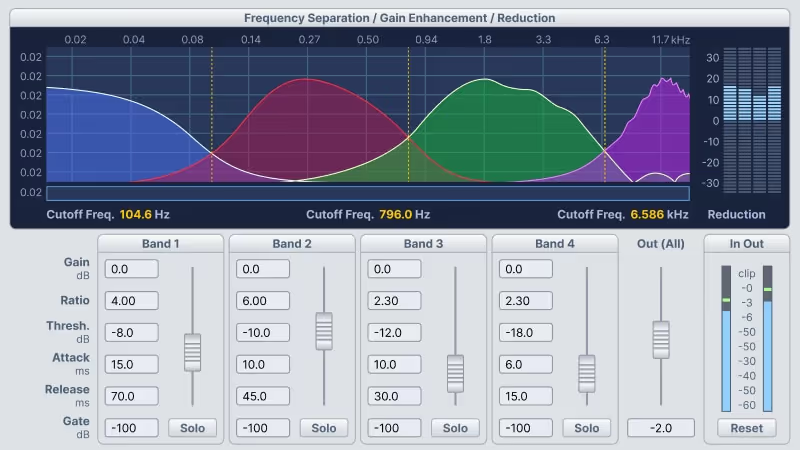Click the Band 4 vertical slider handle

[x=587, y=373]
